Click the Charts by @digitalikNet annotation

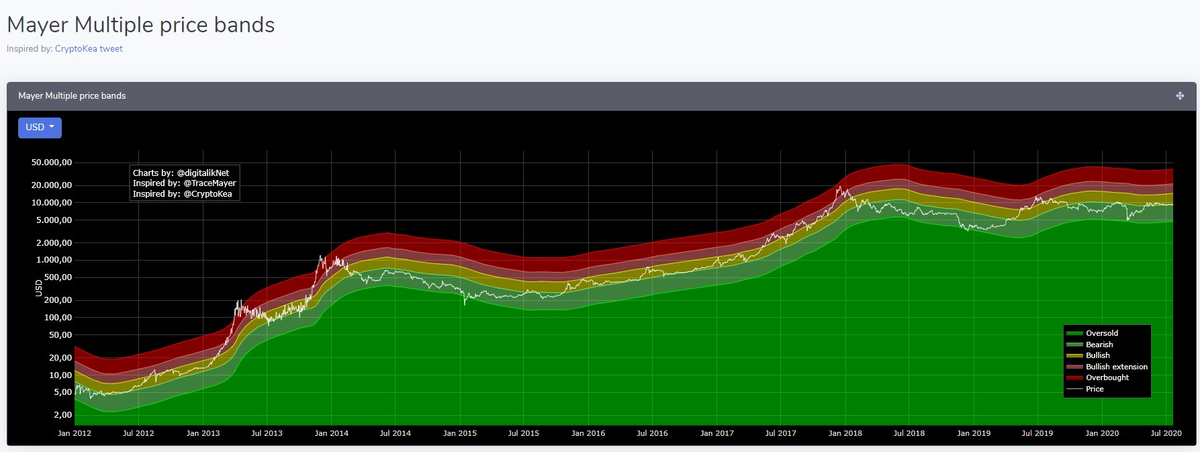click(x=181, y=173)
